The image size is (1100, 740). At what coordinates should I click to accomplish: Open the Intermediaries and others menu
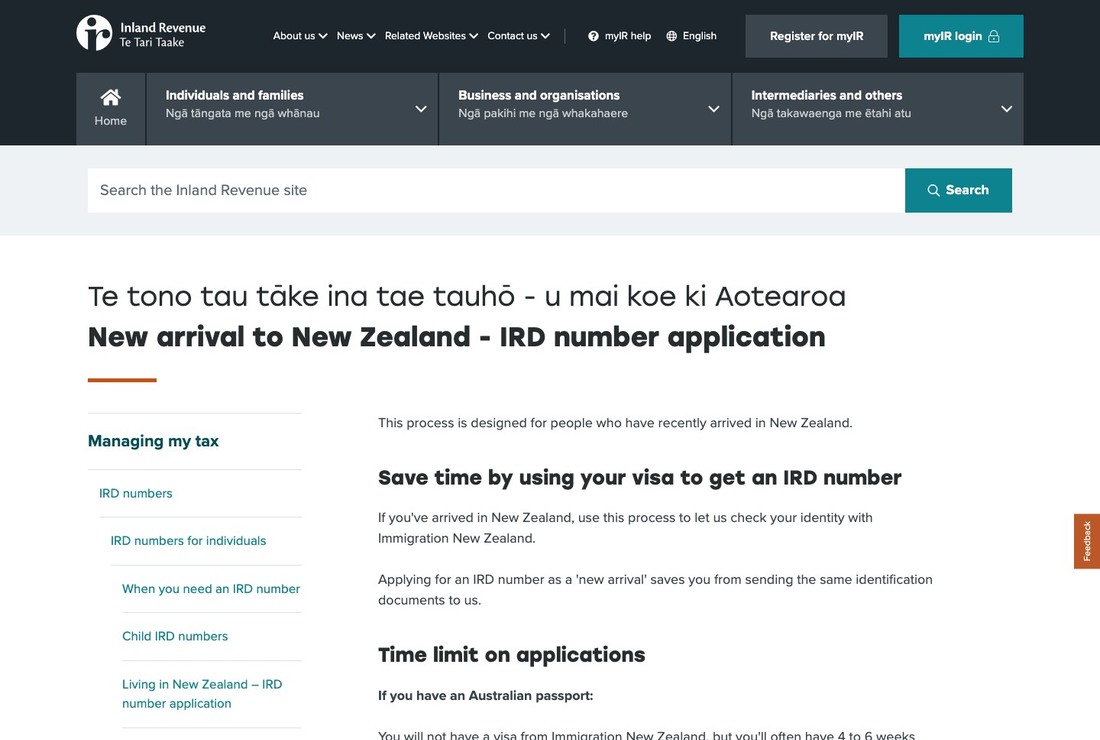(x=878, y=109)
